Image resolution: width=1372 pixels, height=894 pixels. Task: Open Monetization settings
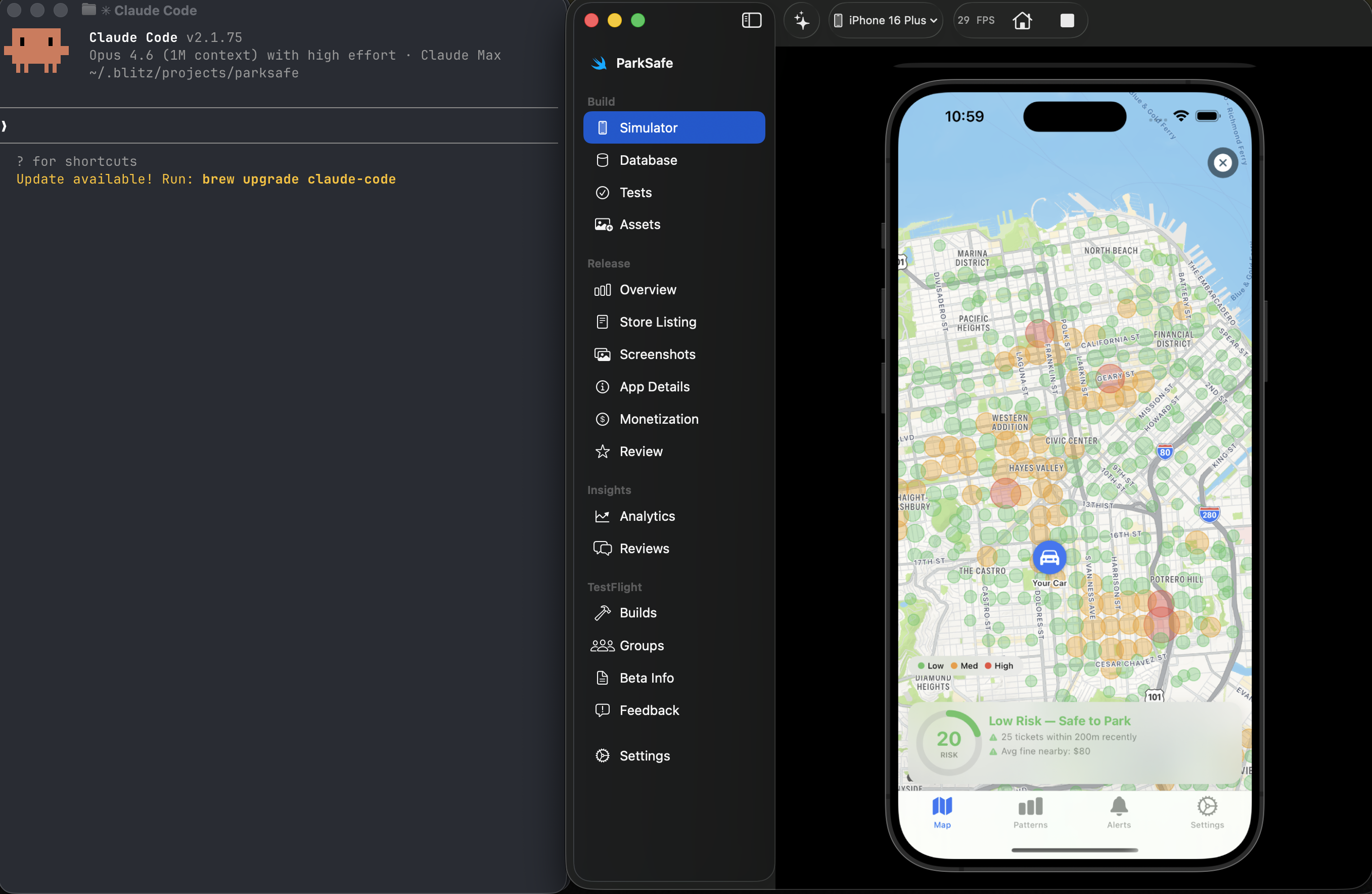pyautogui.click(x=674, y=419)
